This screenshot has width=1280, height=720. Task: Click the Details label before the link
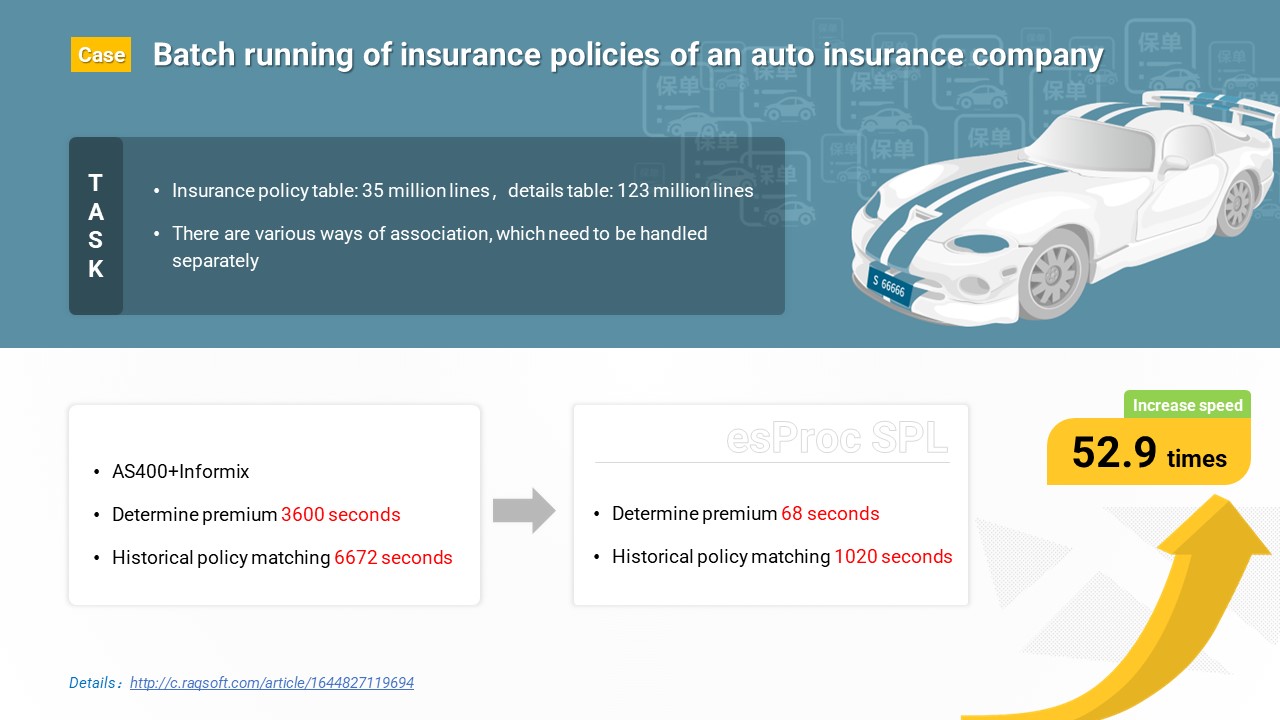coord(95,683)
